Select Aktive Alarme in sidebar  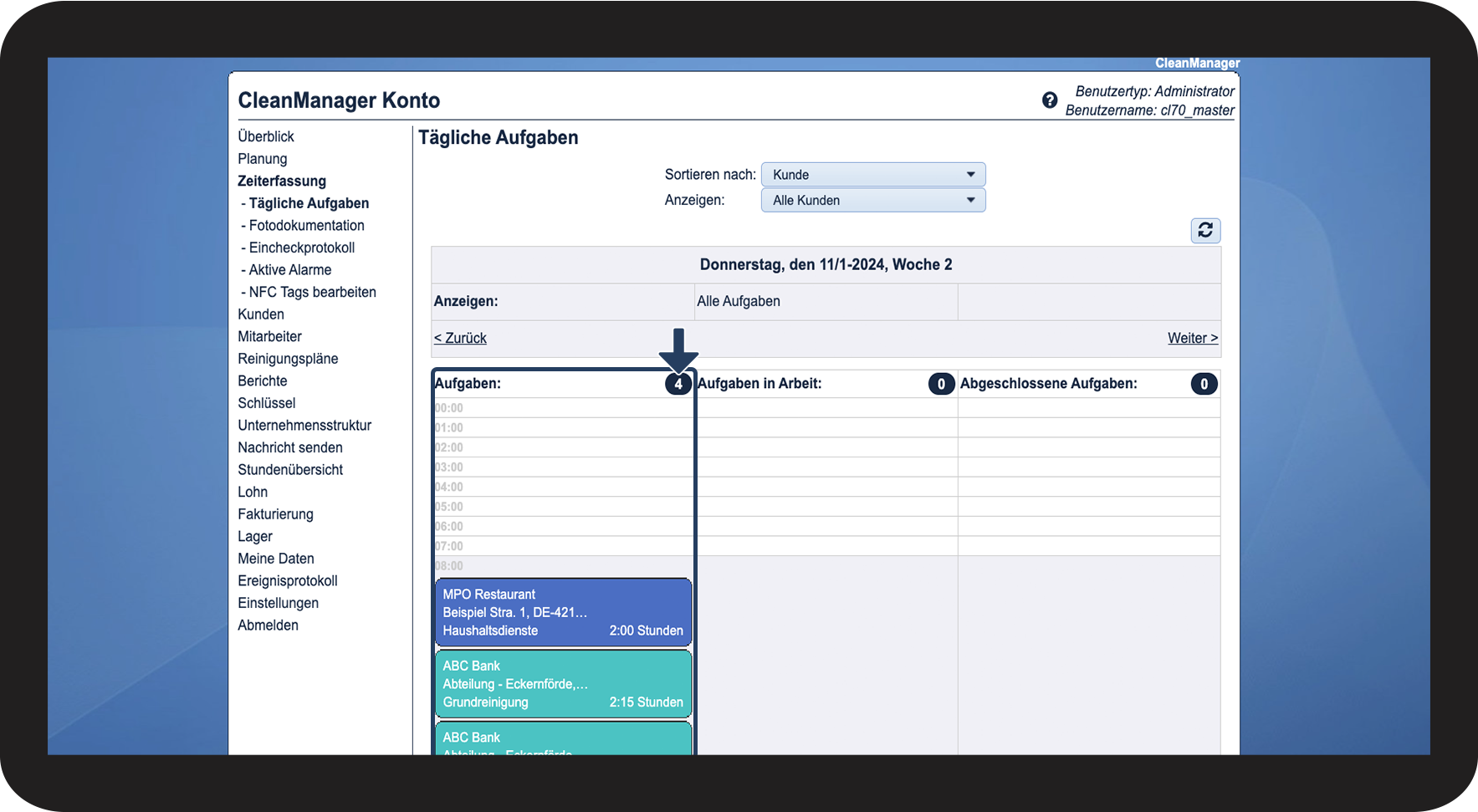[289, 270]
